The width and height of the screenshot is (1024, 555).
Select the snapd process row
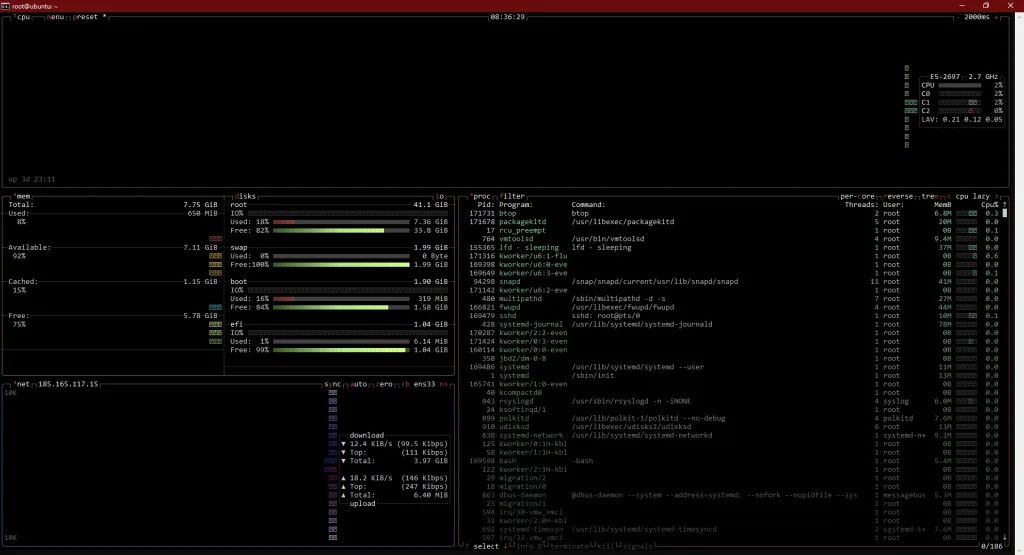click(734, 281)
